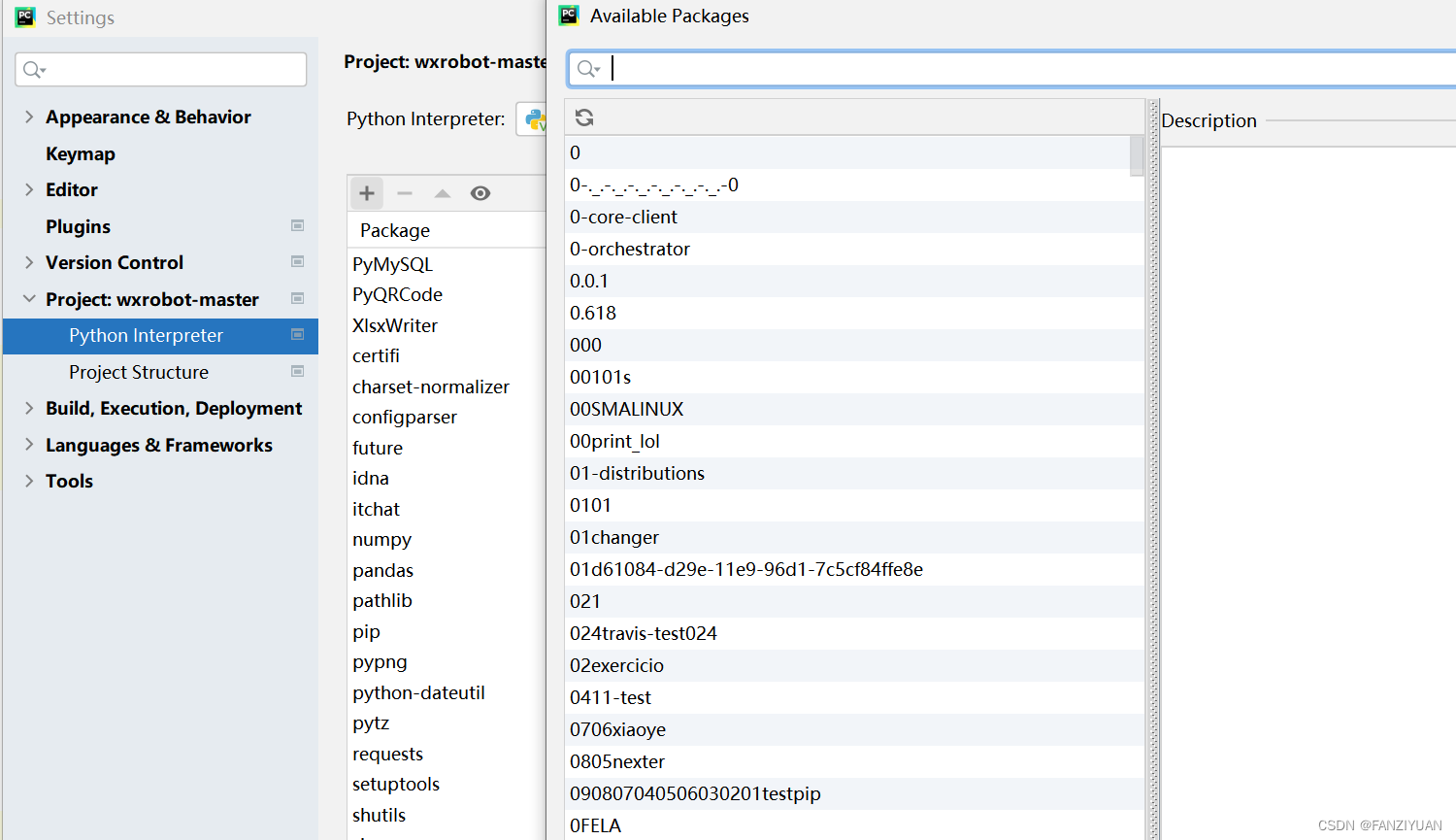Select available package 0805nexter
Image resolution: width=1456 pixels, height=840 pixels.
(x=855, y=761)
